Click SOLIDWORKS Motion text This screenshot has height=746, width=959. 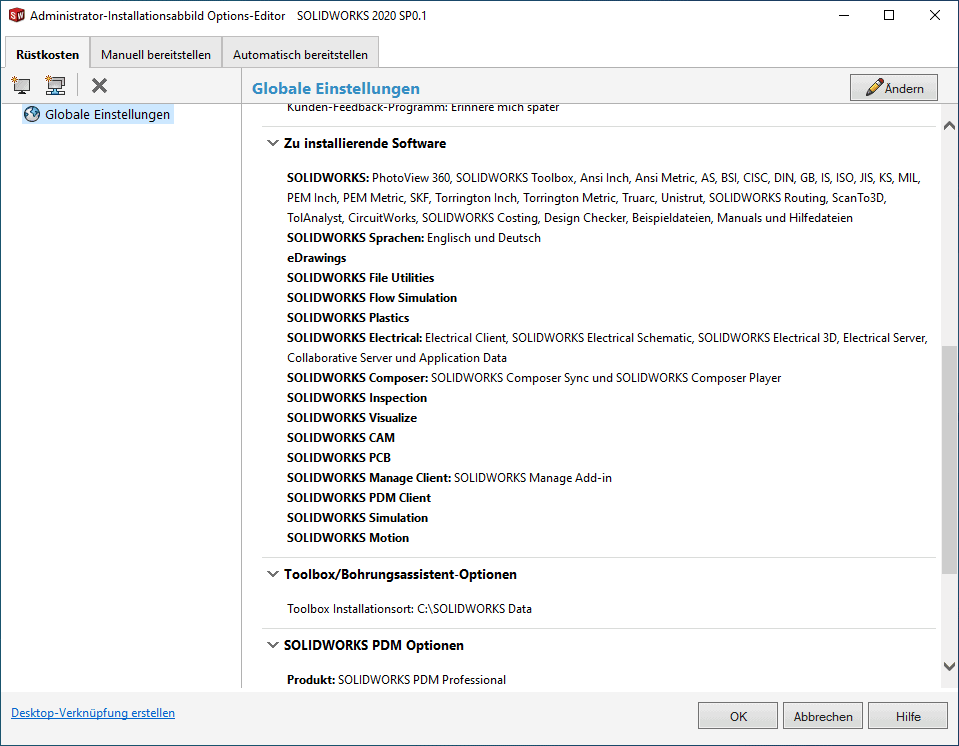tap(348, 538)
